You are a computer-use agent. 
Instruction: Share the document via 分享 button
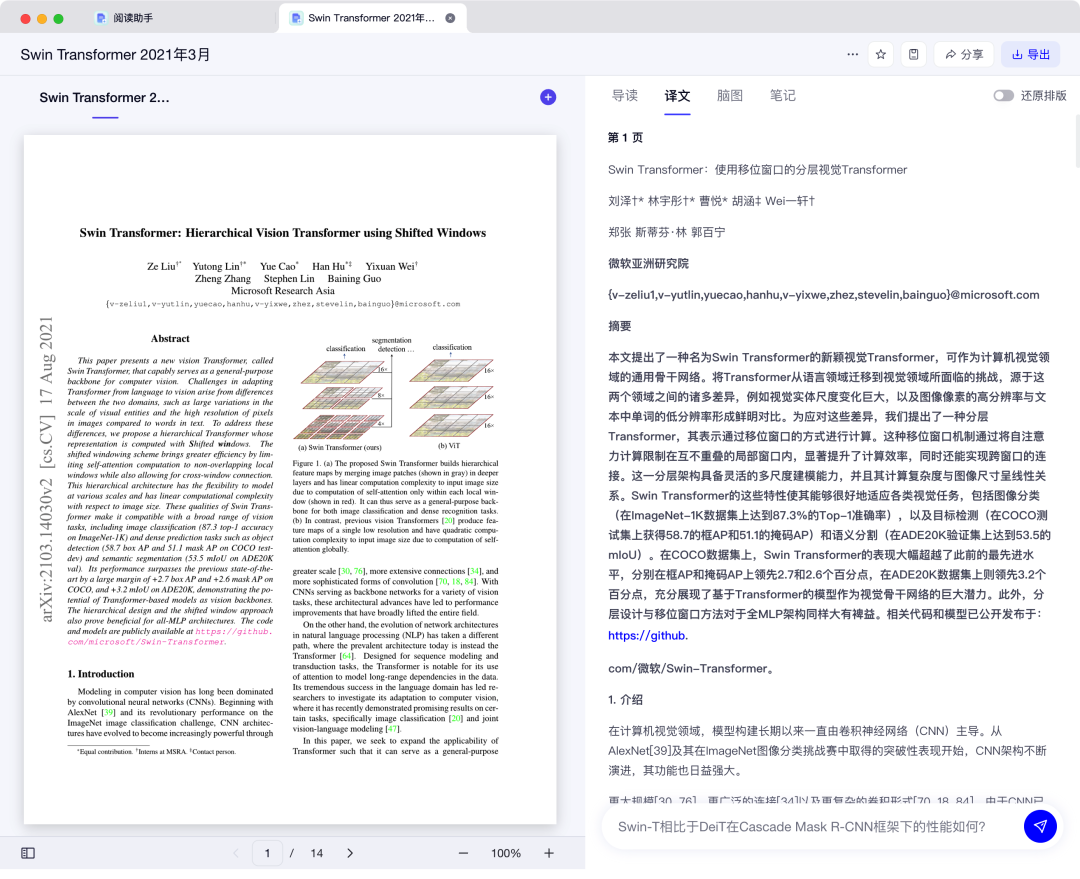[x=964, y=54]
